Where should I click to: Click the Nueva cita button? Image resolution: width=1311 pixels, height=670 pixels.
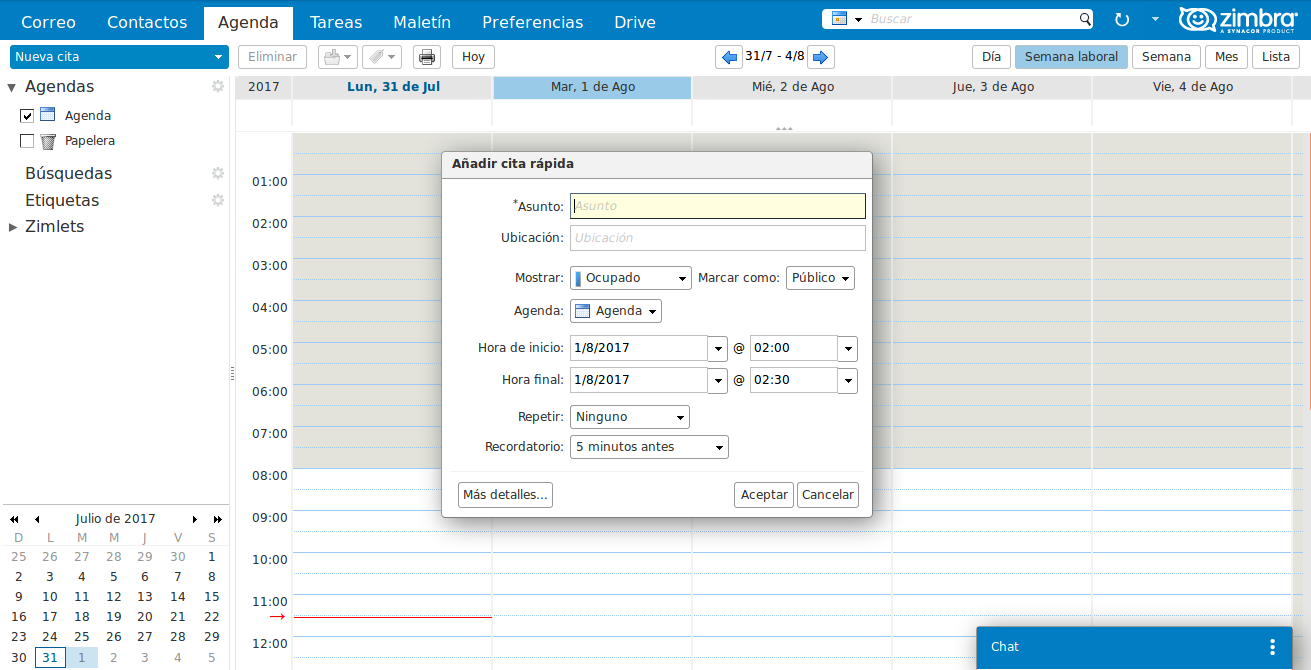tap(110, 57)
